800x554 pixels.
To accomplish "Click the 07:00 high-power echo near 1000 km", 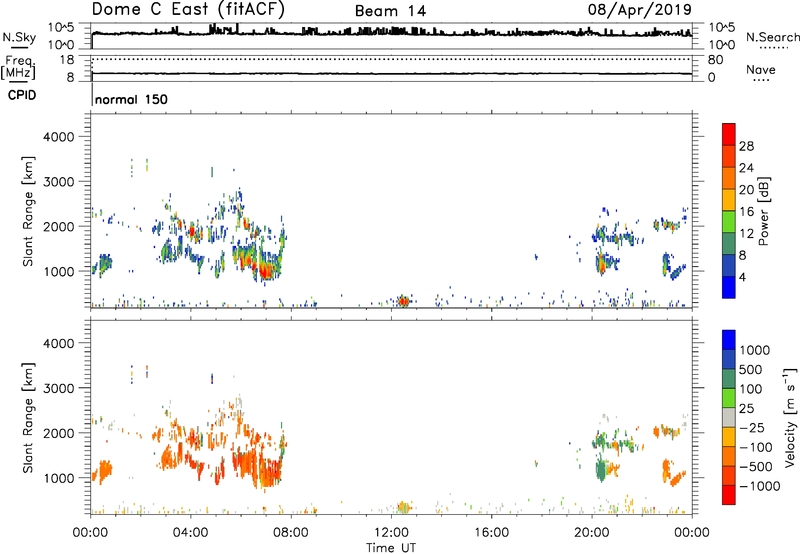I will (266, 271).
